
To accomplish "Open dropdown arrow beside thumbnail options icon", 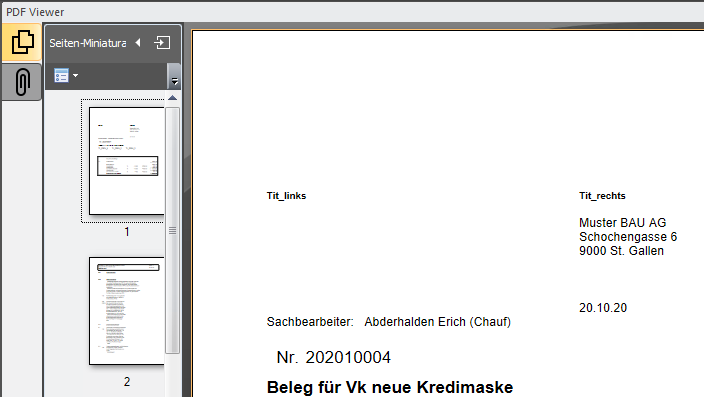I will pos(75,75).
